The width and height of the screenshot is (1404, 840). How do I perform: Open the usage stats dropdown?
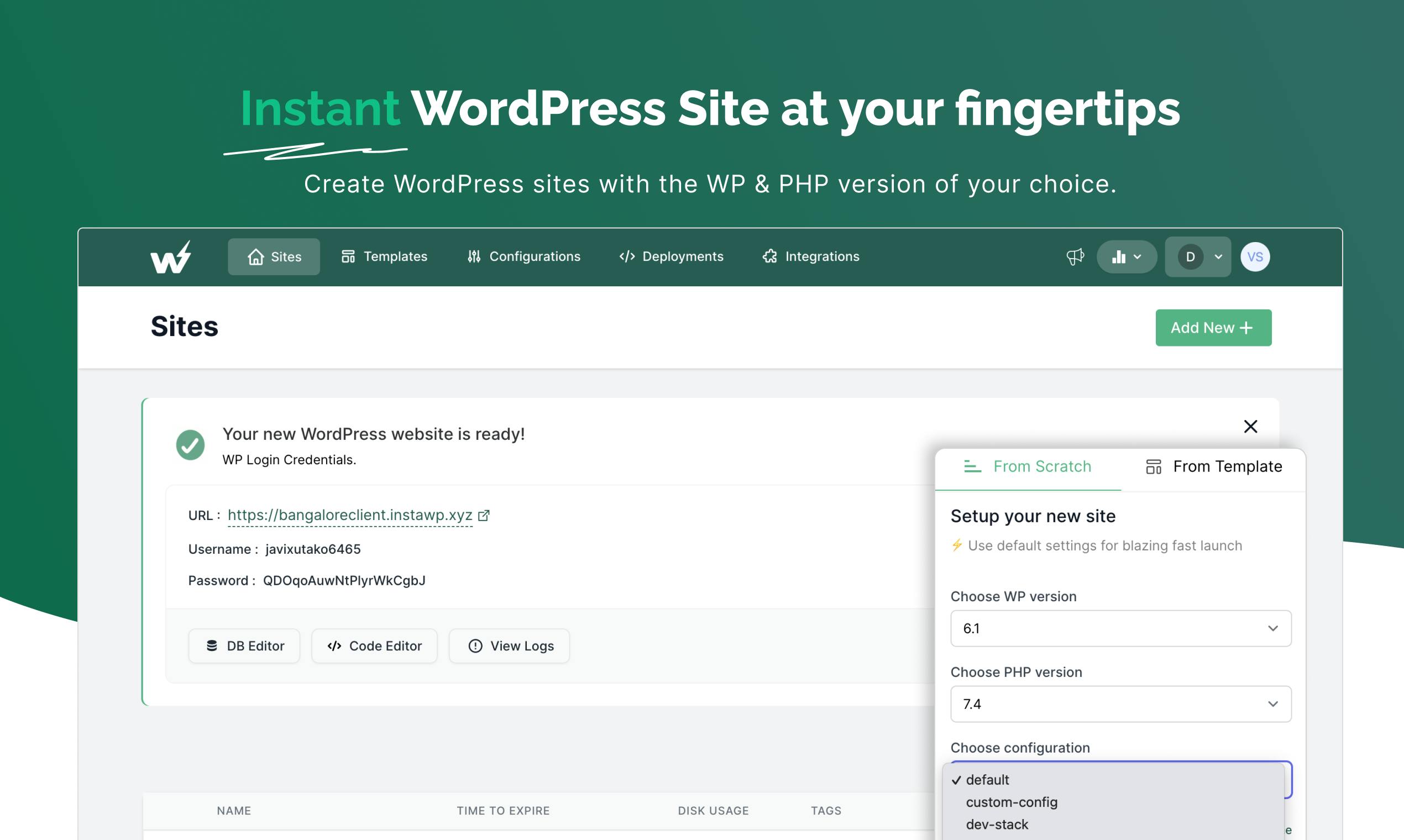(x=1127, y=257)
